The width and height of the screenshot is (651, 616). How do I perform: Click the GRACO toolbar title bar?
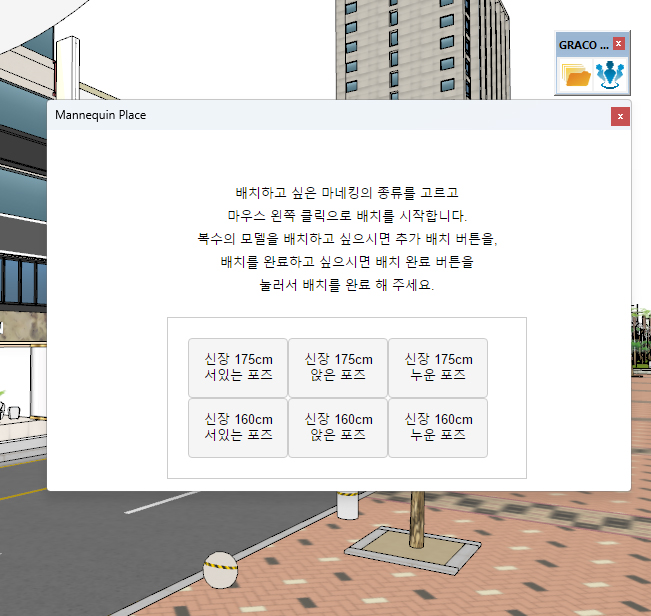tap(584, 44)
